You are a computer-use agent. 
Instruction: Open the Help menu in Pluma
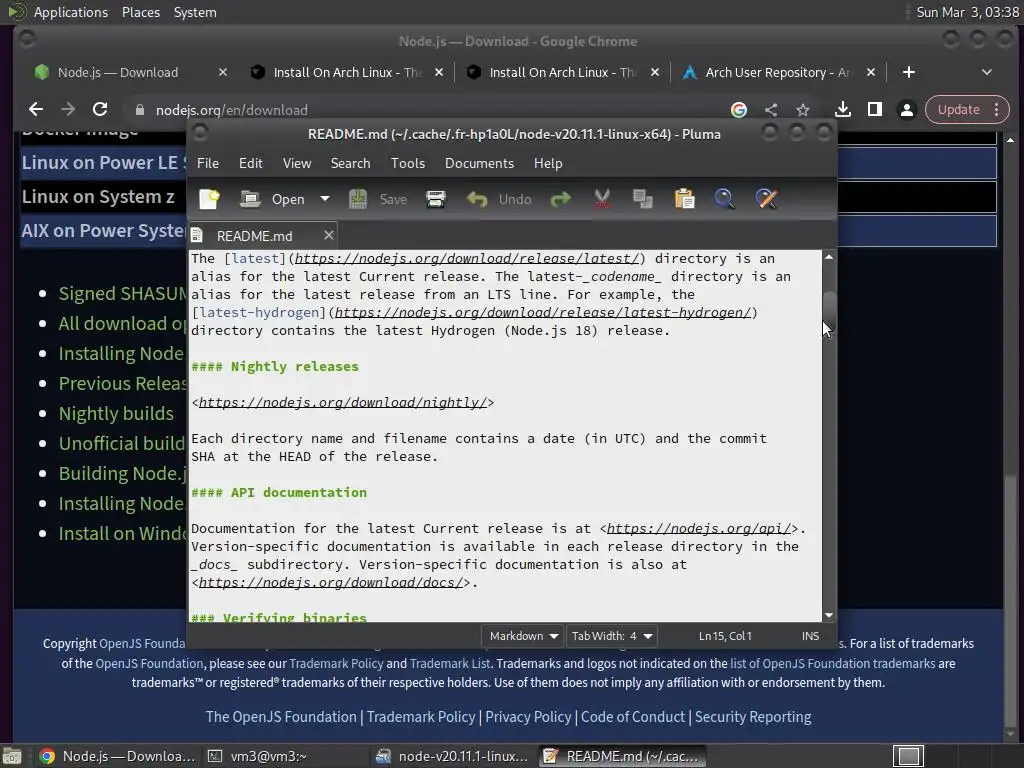point(548,163)
